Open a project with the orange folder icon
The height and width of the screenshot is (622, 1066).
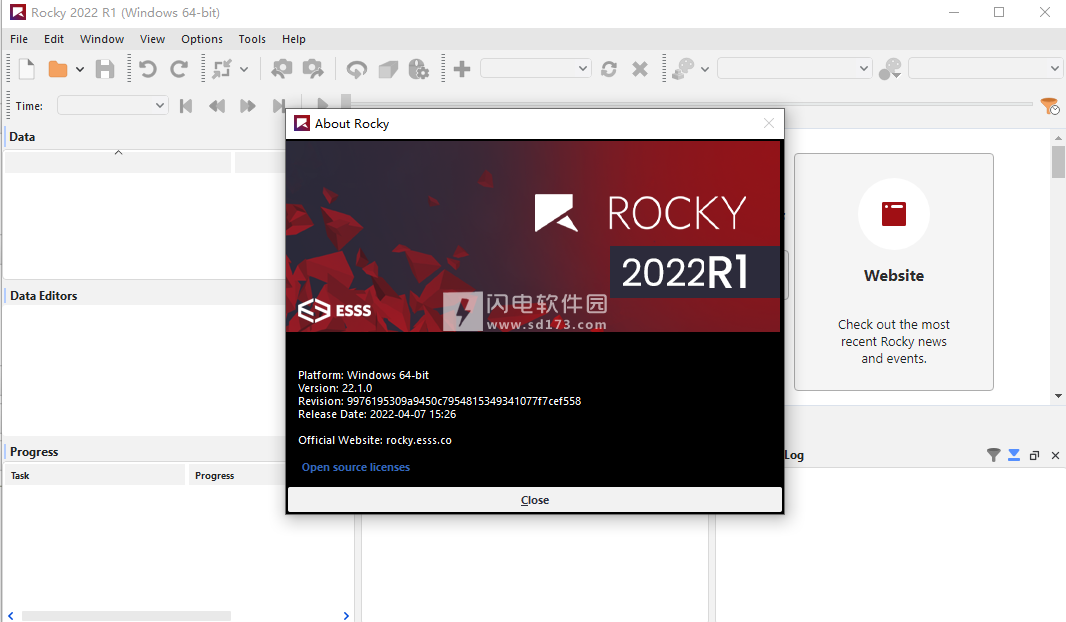(58, 69)
